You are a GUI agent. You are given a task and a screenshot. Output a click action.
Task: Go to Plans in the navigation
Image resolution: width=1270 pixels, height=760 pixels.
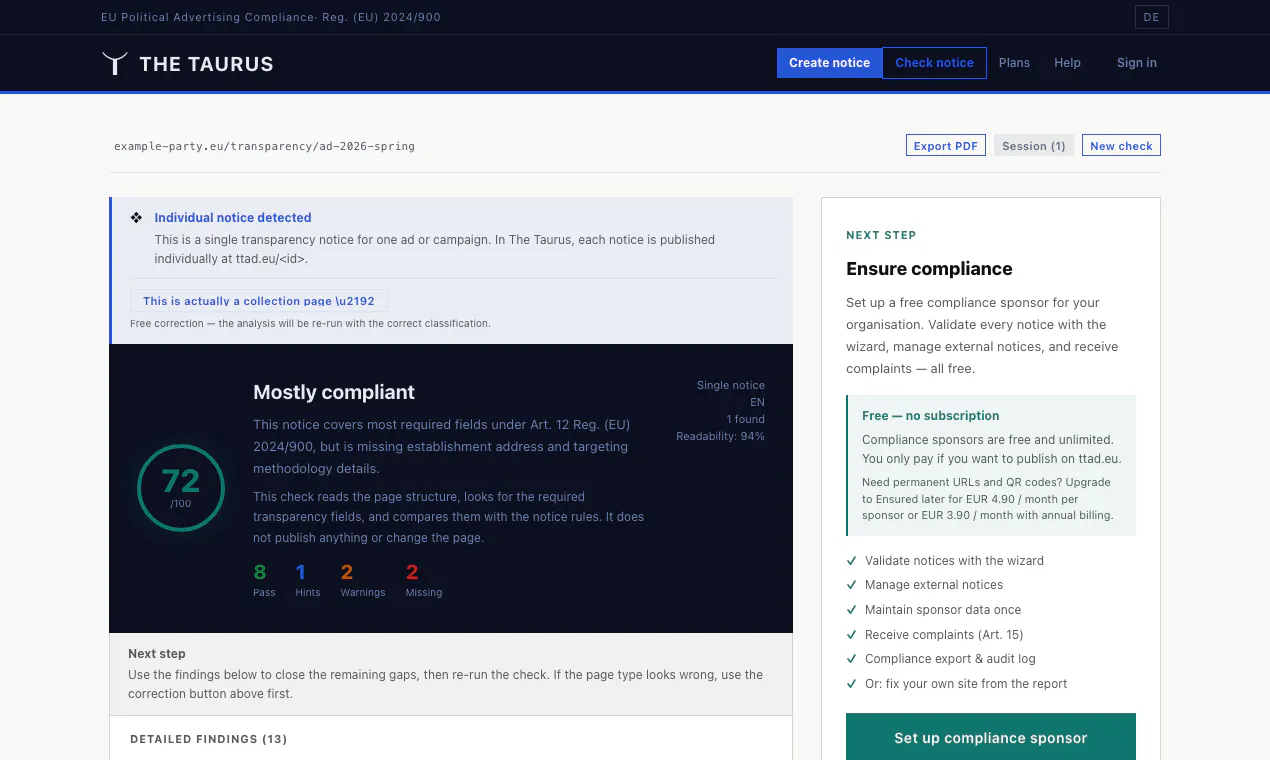1014,62
